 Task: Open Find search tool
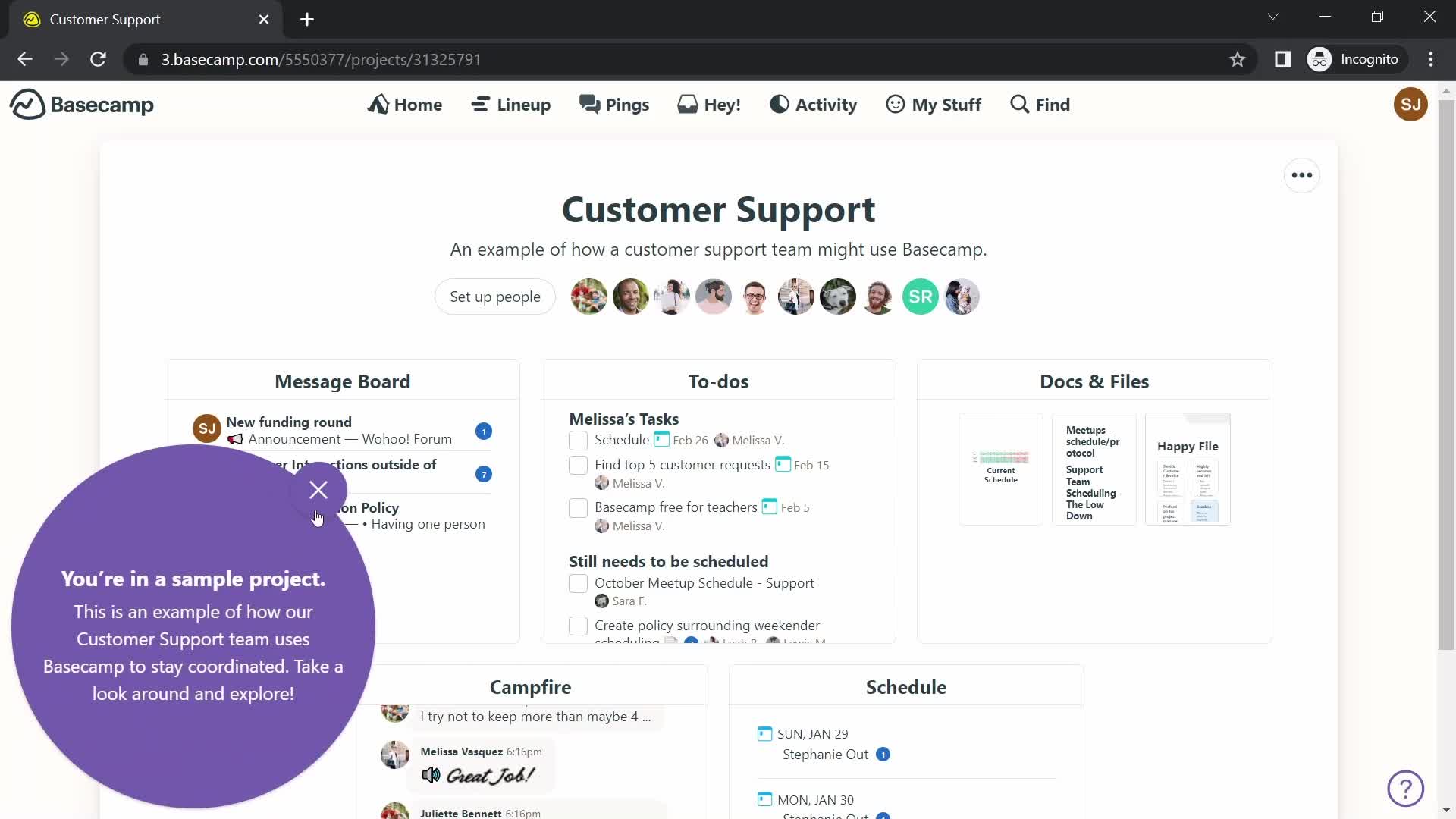(1040, 104)
